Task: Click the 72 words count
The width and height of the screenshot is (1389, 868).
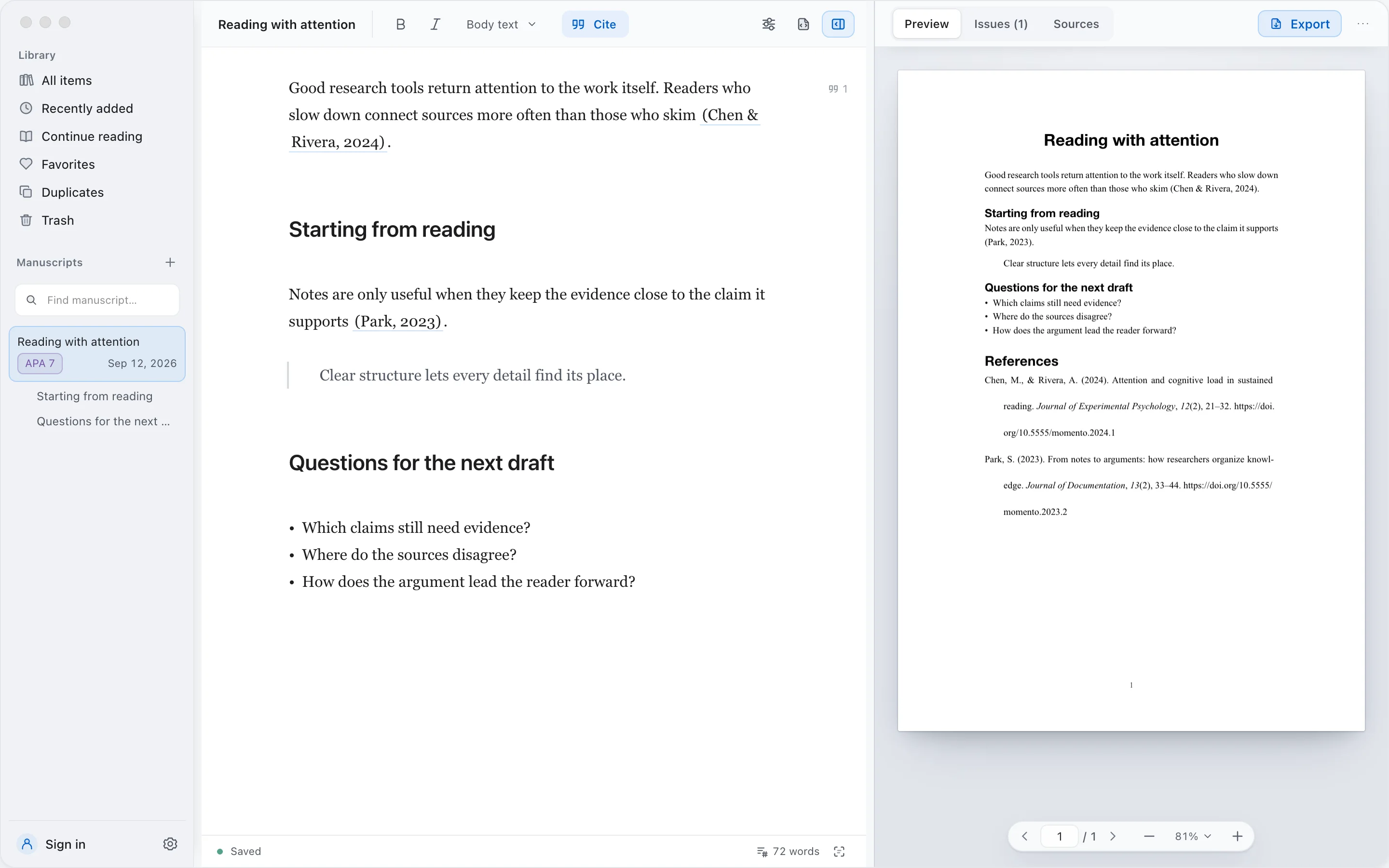Action: pyautogui.click(x=788, y=851)
